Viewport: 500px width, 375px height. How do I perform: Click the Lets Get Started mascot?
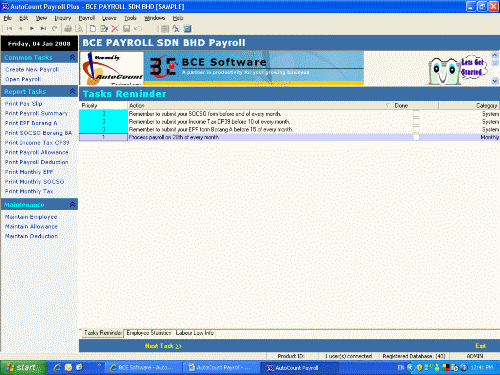click(458, 69)
